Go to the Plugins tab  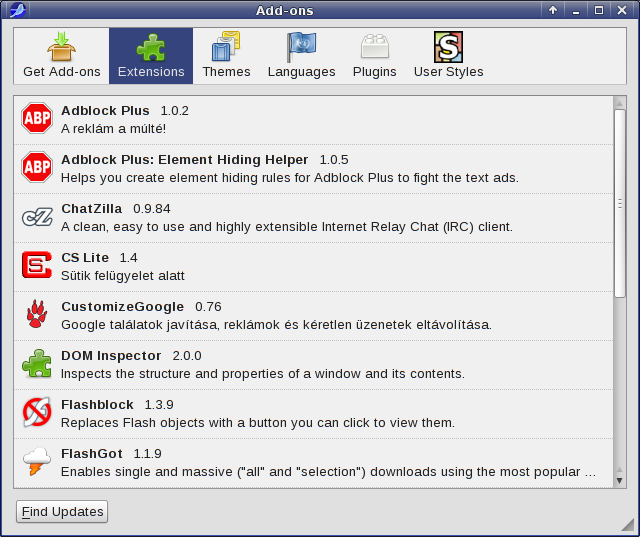(375, 56)
